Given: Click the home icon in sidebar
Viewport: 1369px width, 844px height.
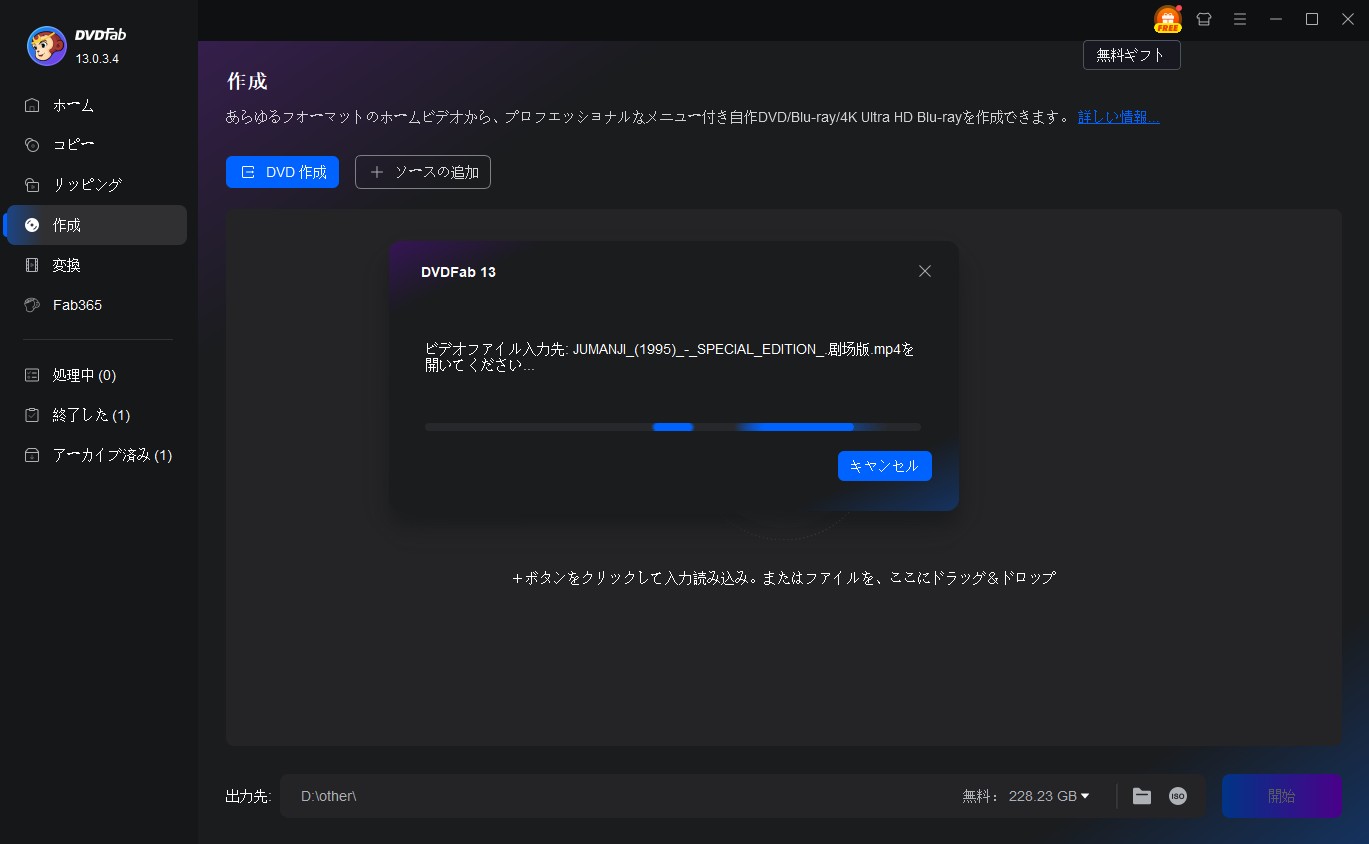Looking at the screenshot, I should coord(32,105).
